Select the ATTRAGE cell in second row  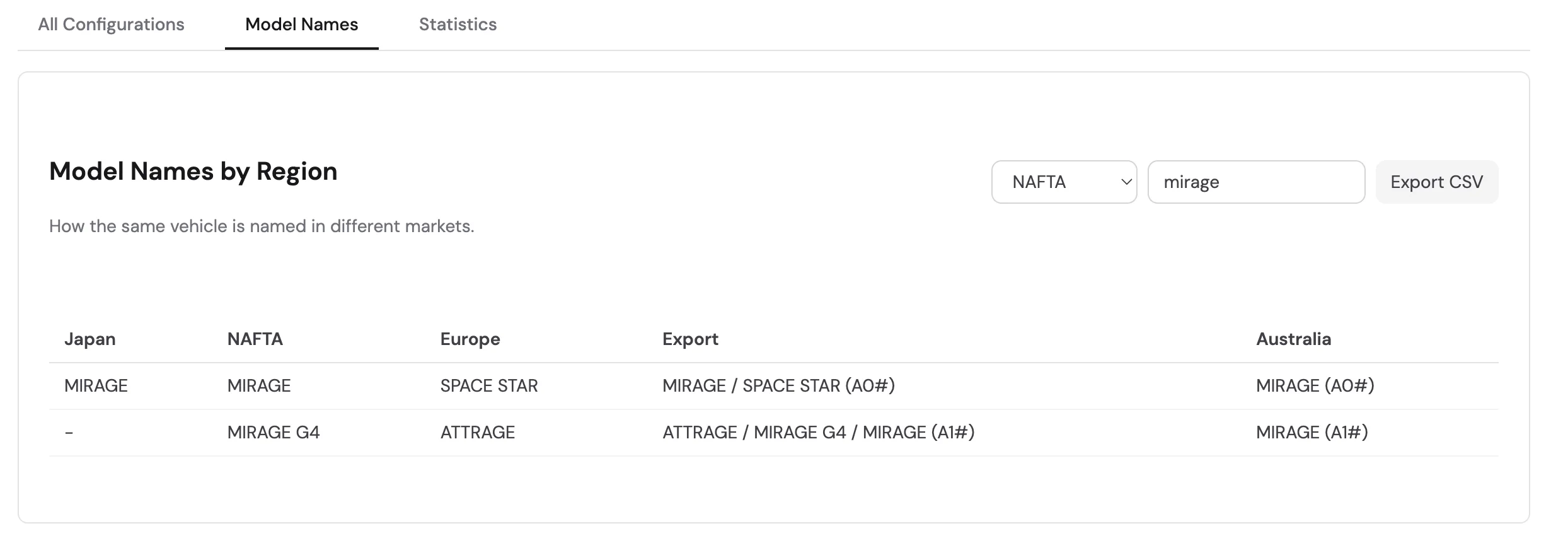[477, 432]
